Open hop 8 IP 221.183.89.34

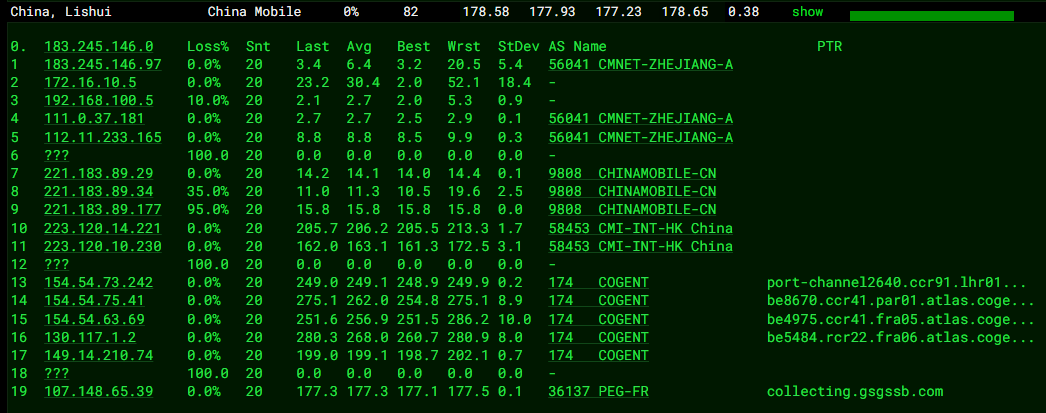[99, 192]
